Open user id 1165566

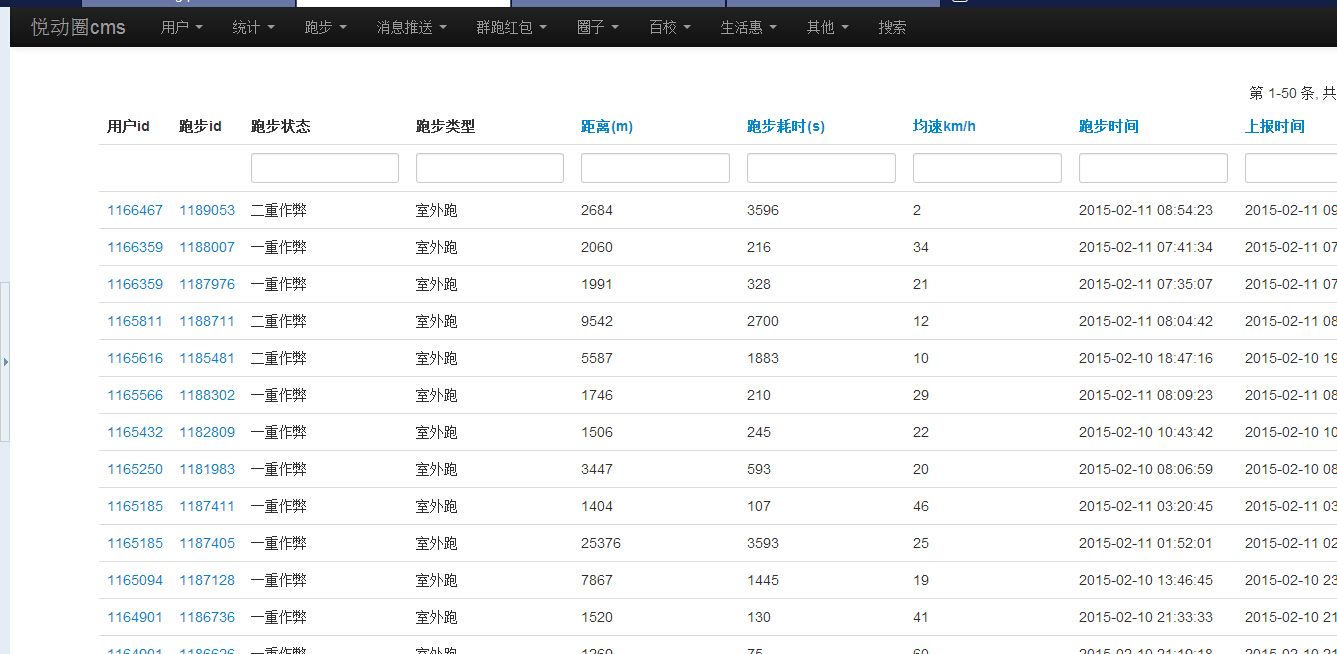tap(135, 395)
